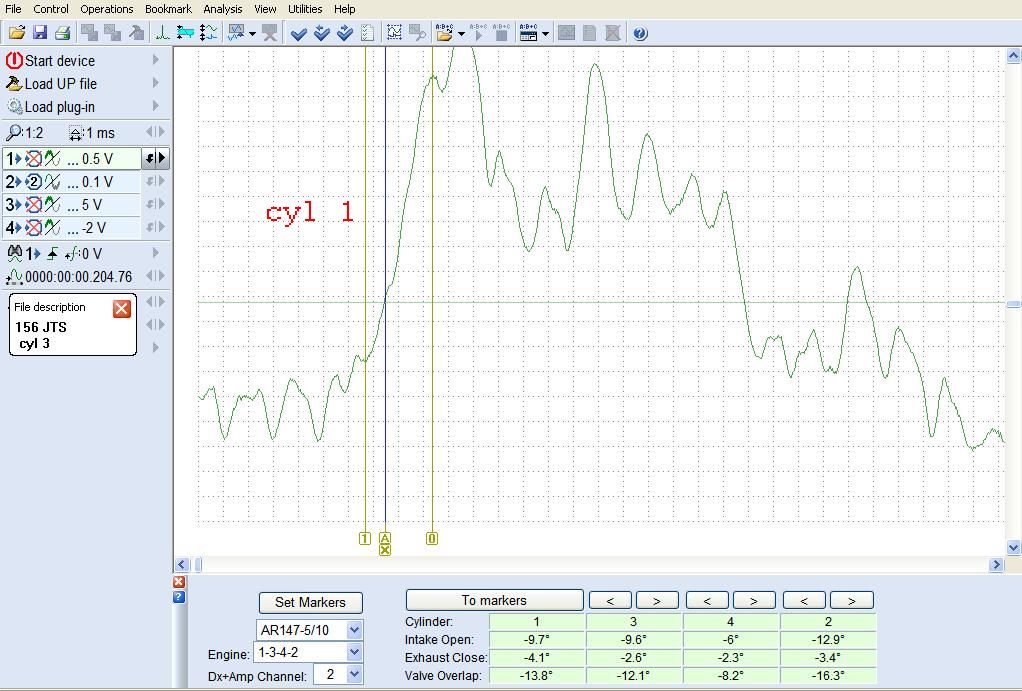Click the blue help question mark icon
The width and height of the screenshot is (1022, 691).
640,33
